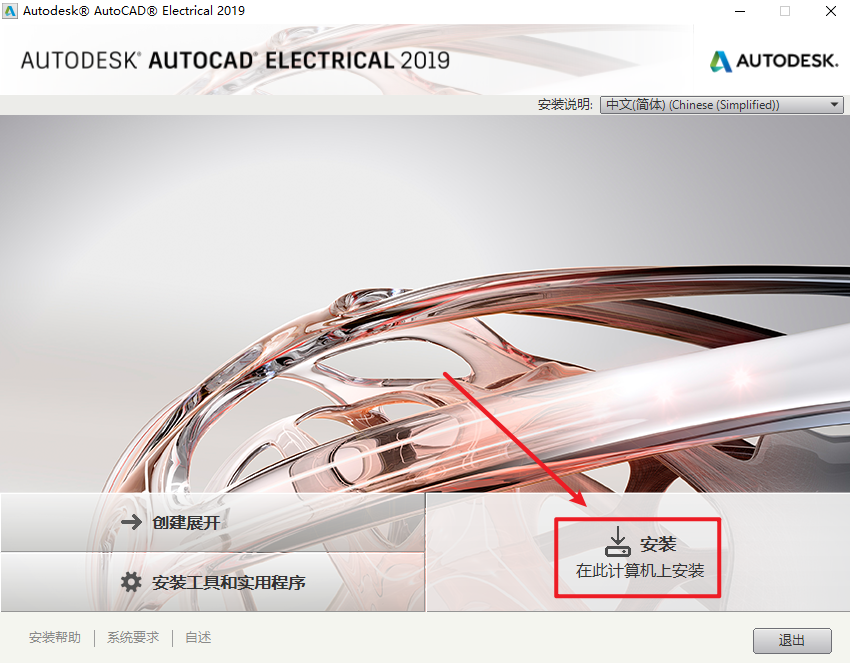Click the AUTOCAD ELECTRICAL 2019 banner title
Viewport: 850px width, 663px height.
235,60
